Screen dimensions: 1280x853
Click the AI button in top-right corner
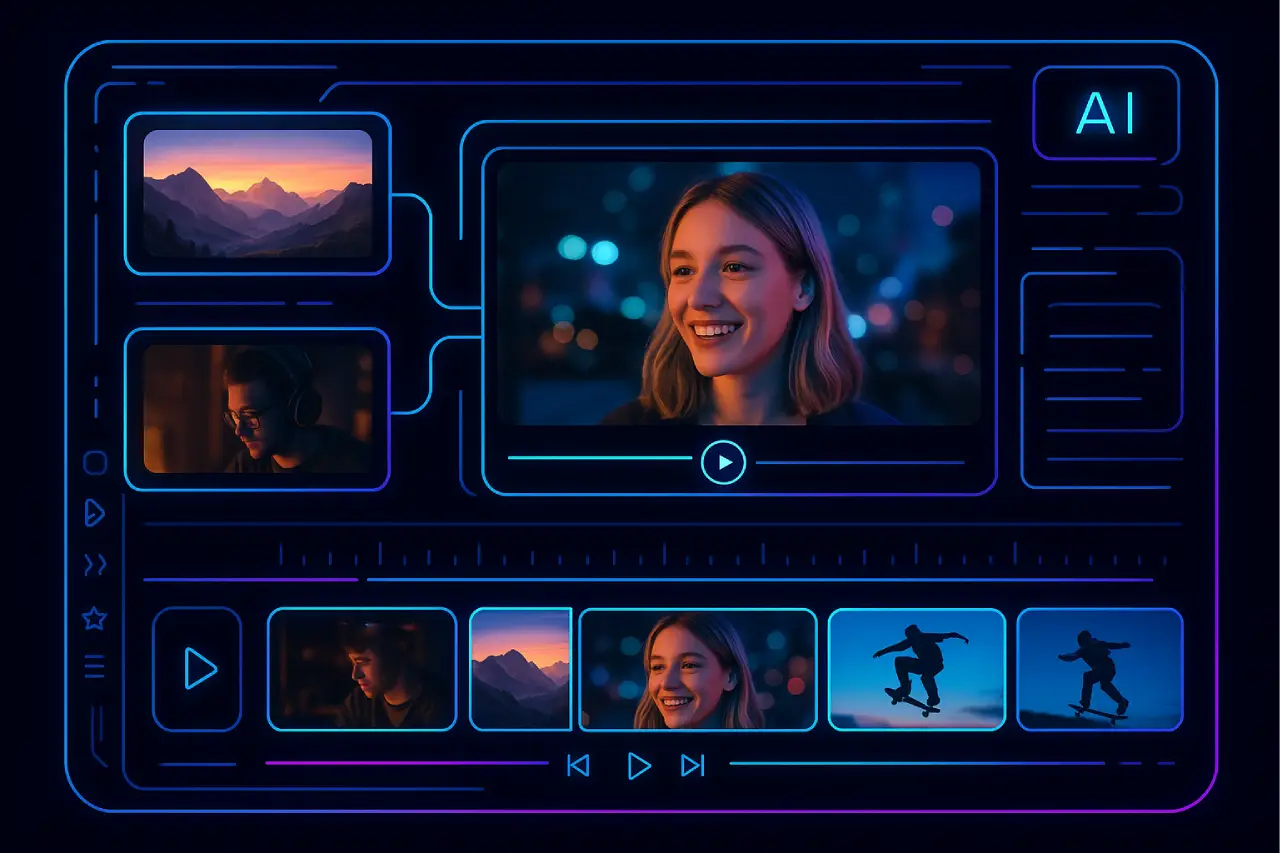(x=1106, y=113)
